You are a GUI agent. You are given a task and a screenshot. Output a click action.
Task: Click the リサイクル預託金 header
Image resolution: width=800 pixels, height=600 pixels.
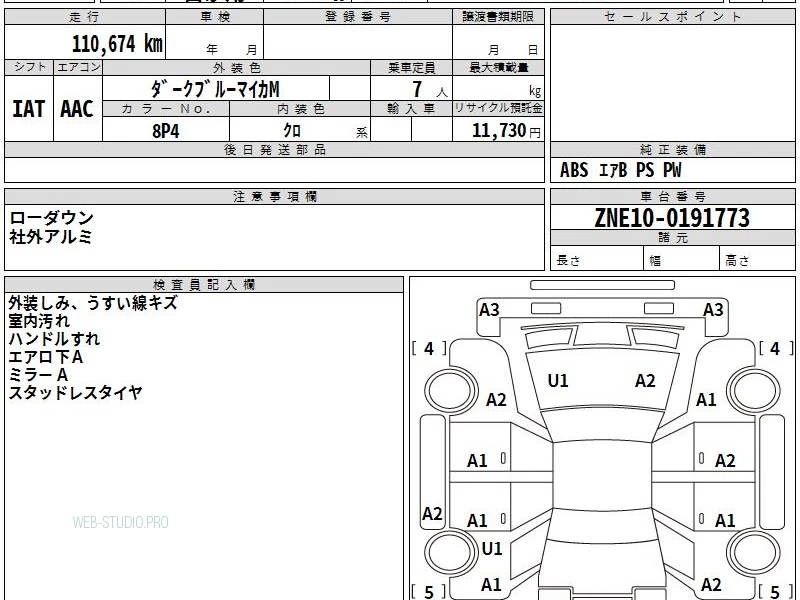(x=498, y=108)
